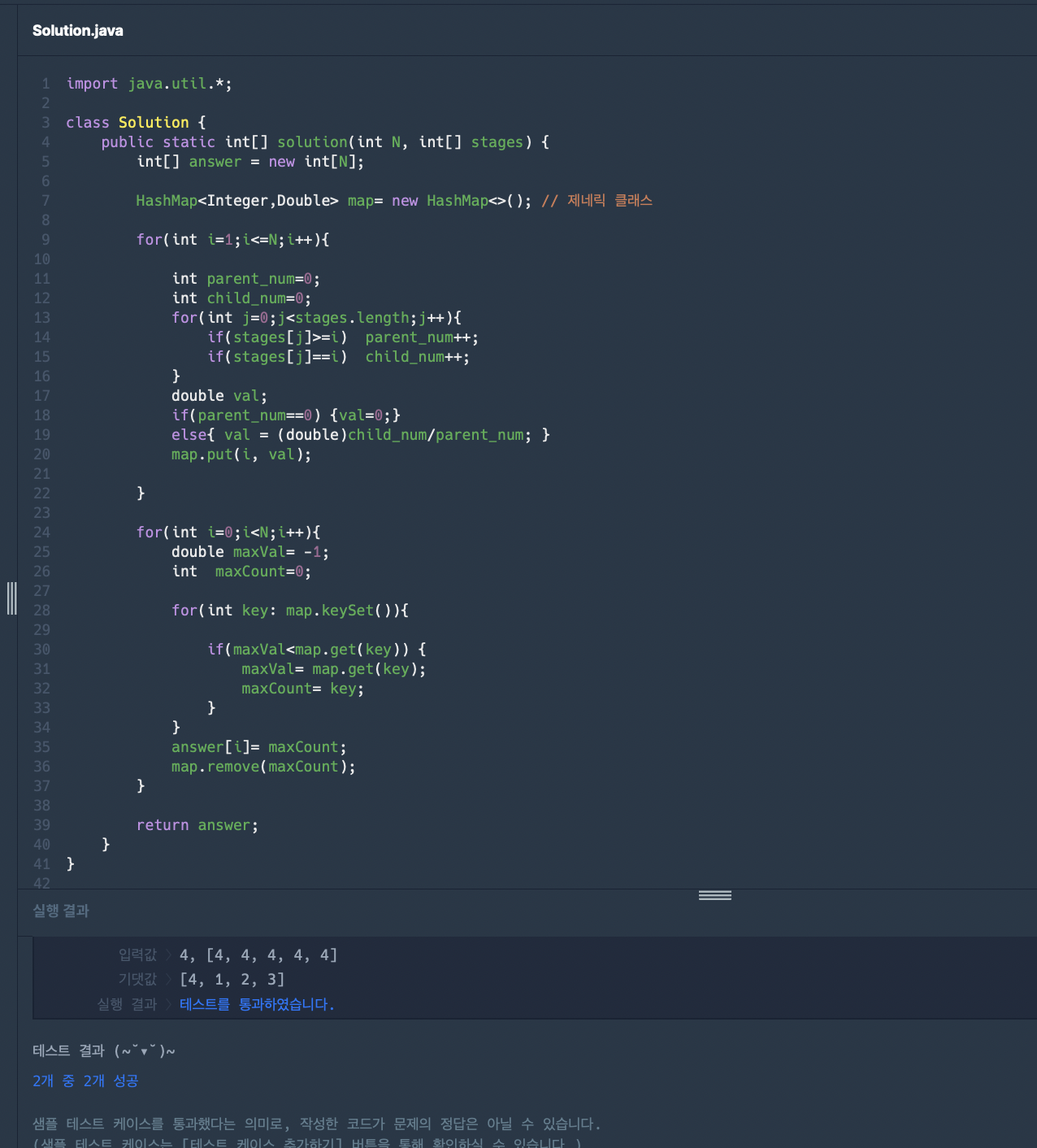Image resolution: width=1037 pixels, height=1148 pixels.
Task: Click the 'import java.util.*;' line
Action: click(x=149, y=84)
